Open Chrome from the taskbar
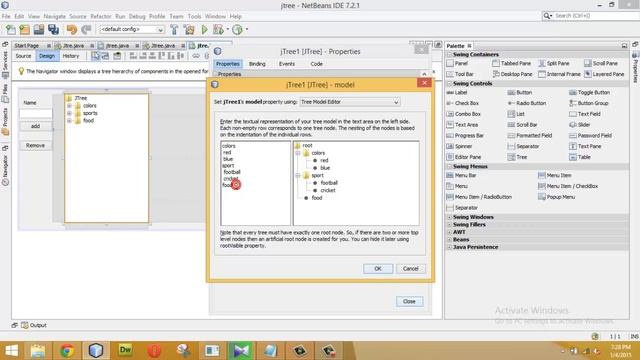This screenshot has width=640, height=360. 67,351
